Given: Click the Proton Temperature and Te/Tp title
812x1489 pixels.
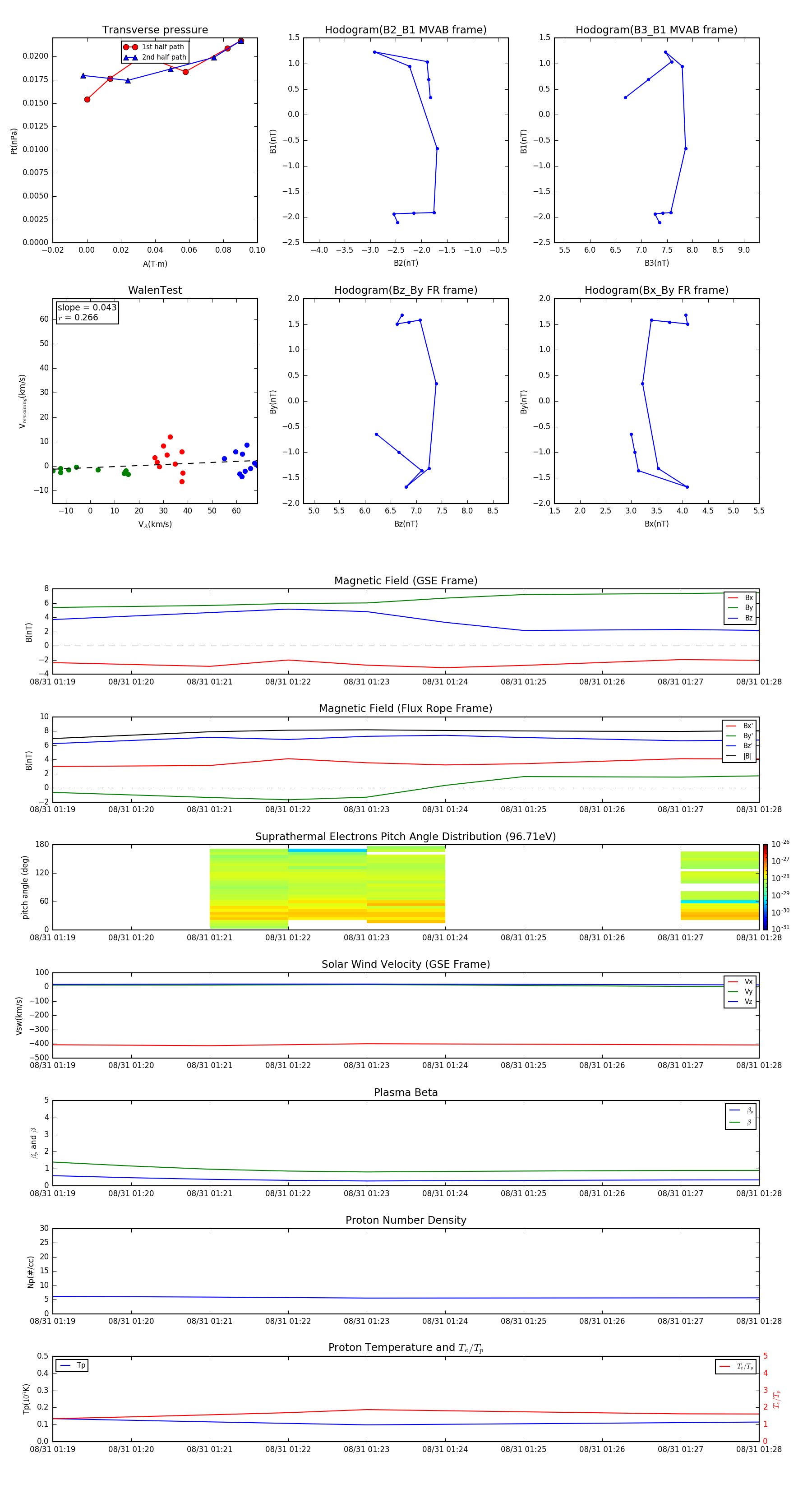Looking at the screenshot, I should click(x=406, y=1348).
